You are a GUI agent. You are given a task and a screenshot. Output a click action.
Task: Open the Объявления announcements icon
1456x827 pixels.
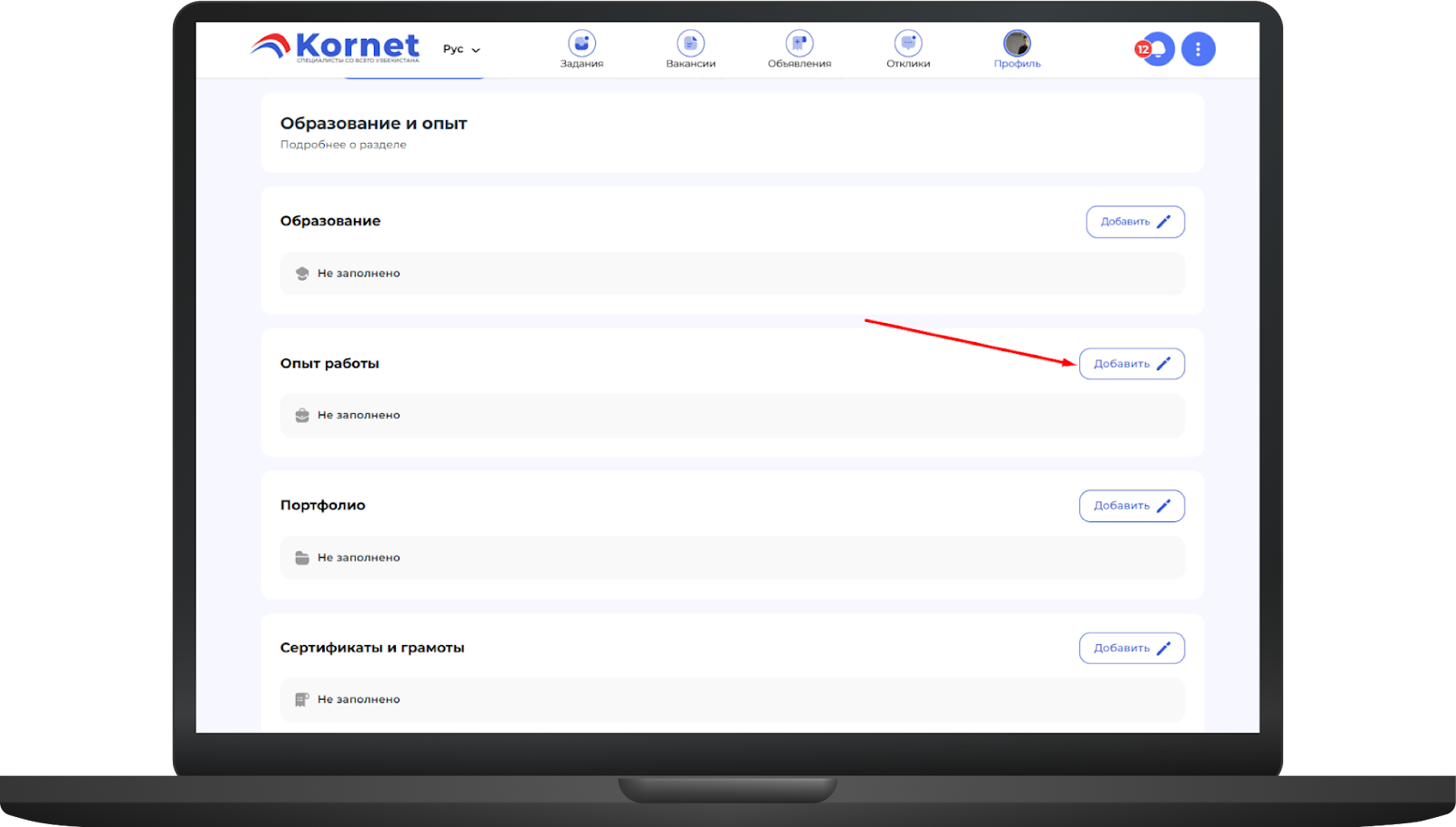[x=799, y=44]
